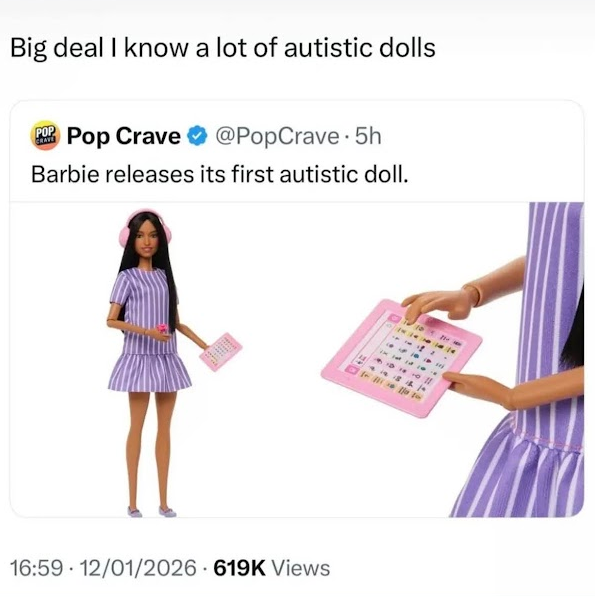Open Pop Crave display name link
Viewport: 595px width, 597px height.
(124, 136)
